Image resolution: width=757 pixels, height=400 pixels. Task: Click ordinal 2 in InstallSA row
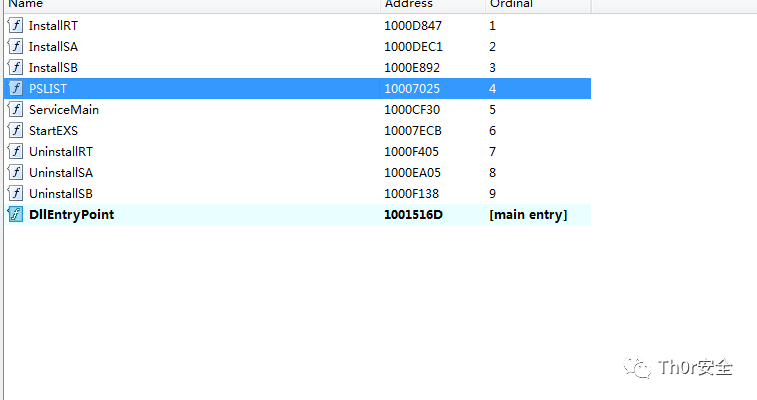492,47
